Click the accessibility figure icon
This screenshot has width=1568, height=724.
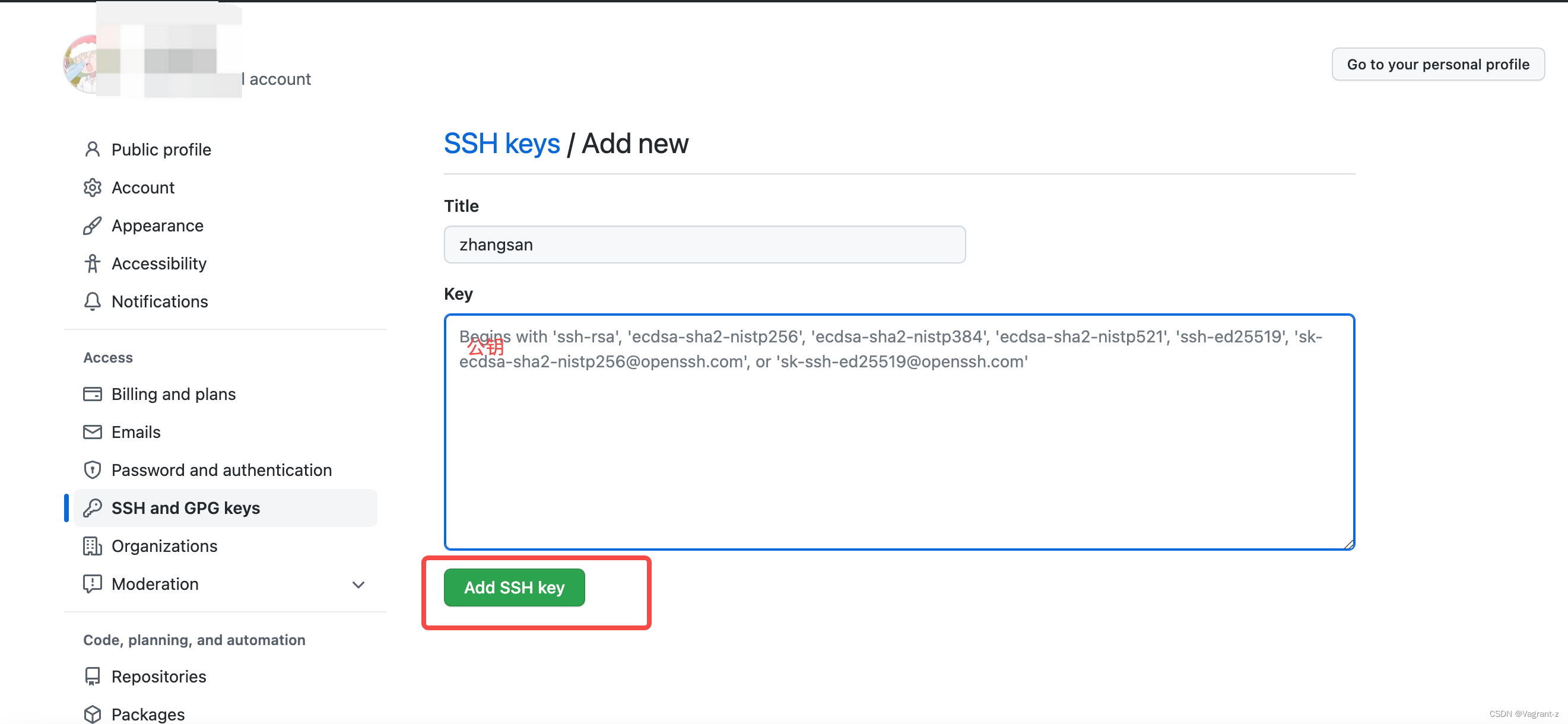tap(92, 263)
